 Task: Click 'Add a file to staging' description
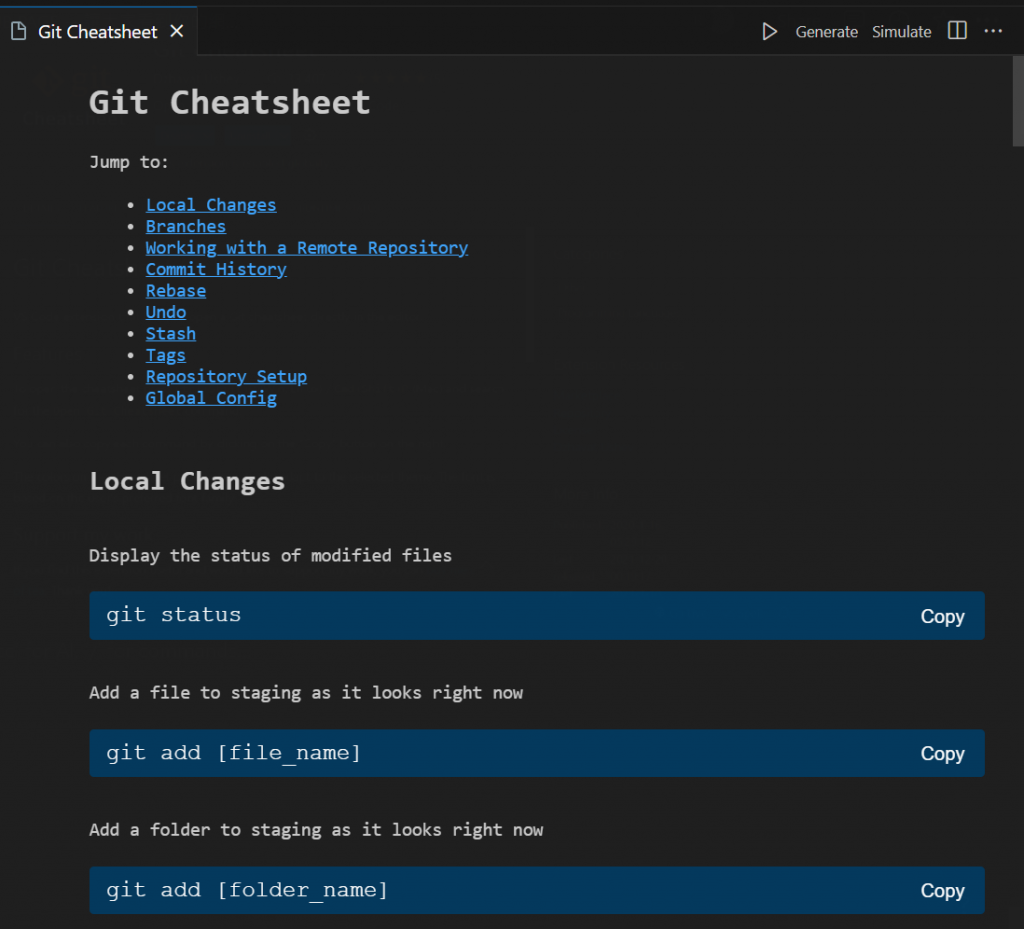coord(306,693)
